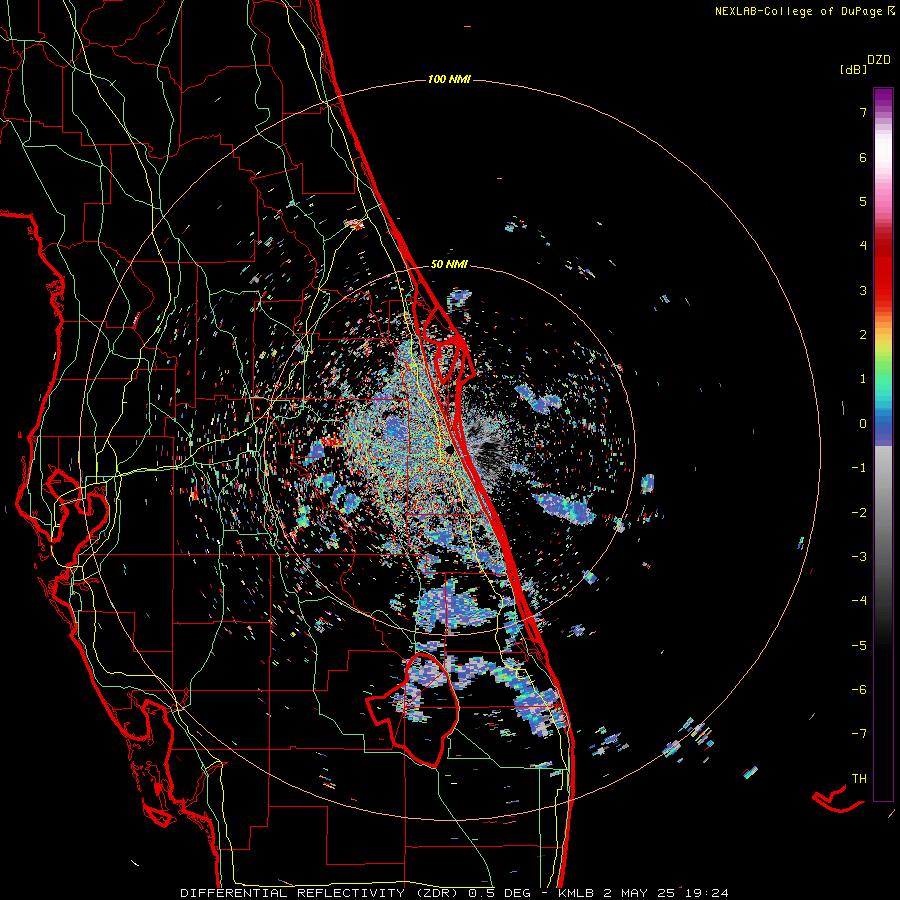Click the 6 value on the color scale
Viewport: 900px width, 900px height.
(x=863, y=157)
